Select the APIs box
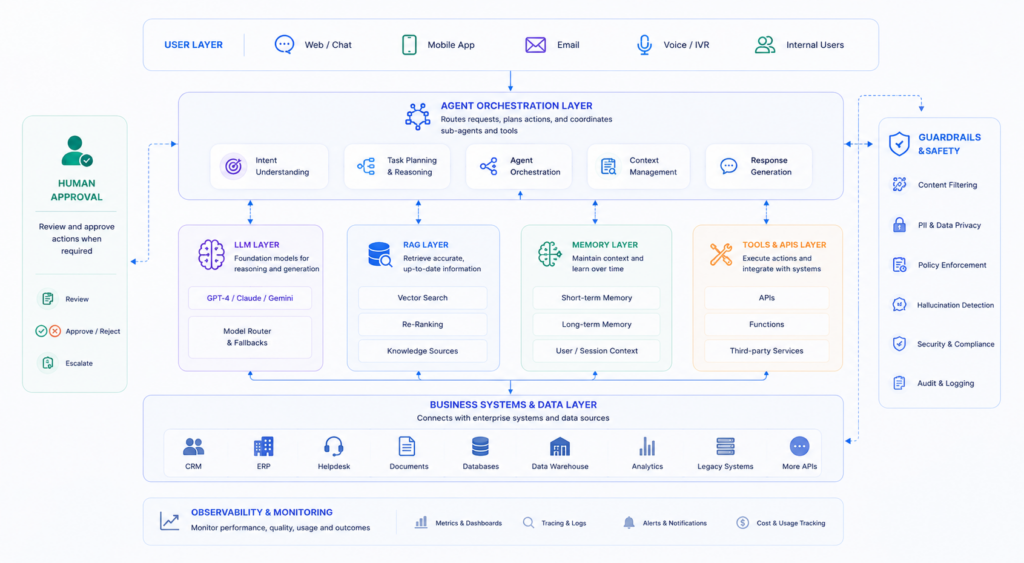The image size is (1024, 563). [x=767, y=298]
